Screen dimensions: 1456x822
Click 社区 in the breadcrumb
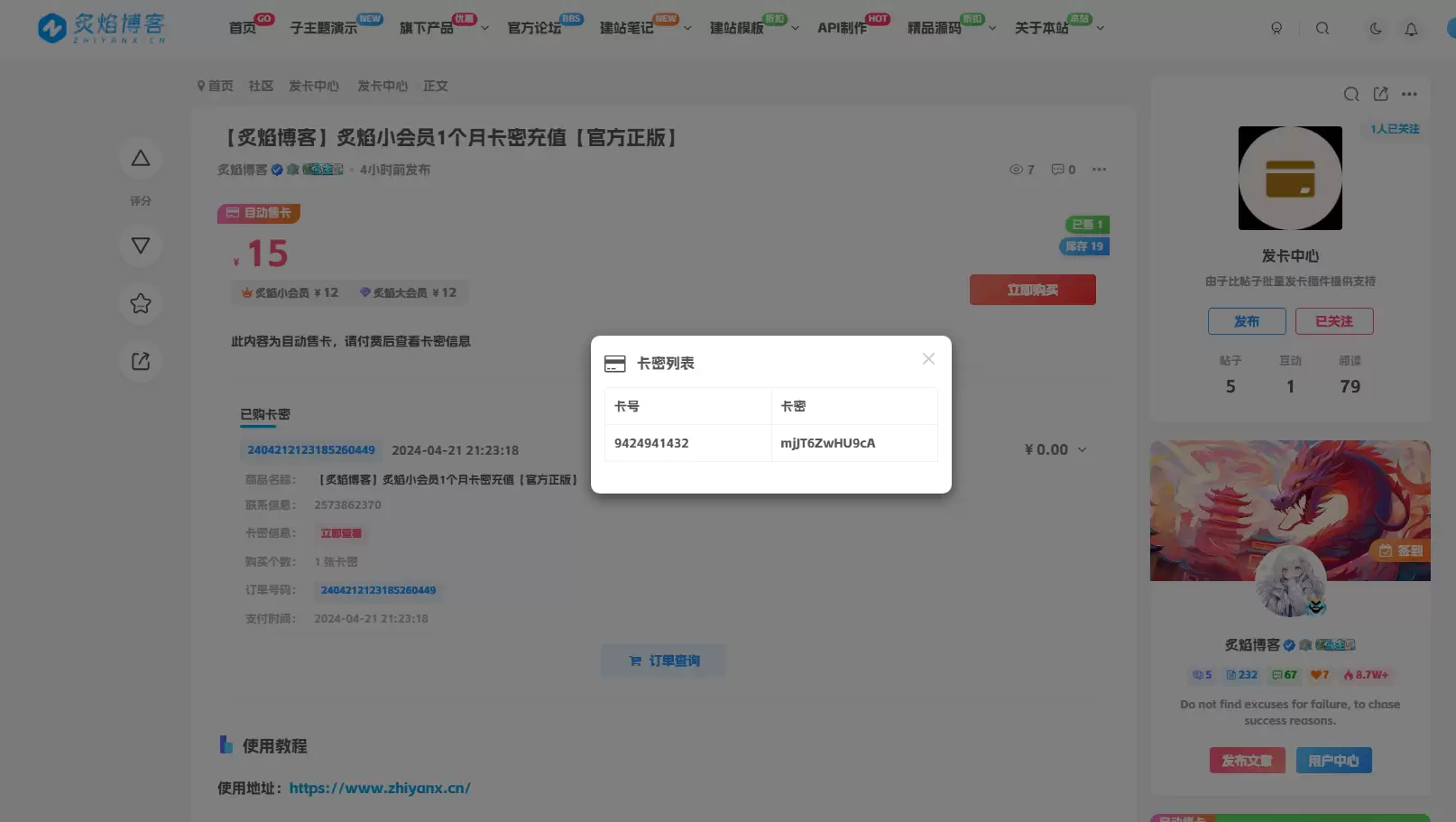pos(261,86)
